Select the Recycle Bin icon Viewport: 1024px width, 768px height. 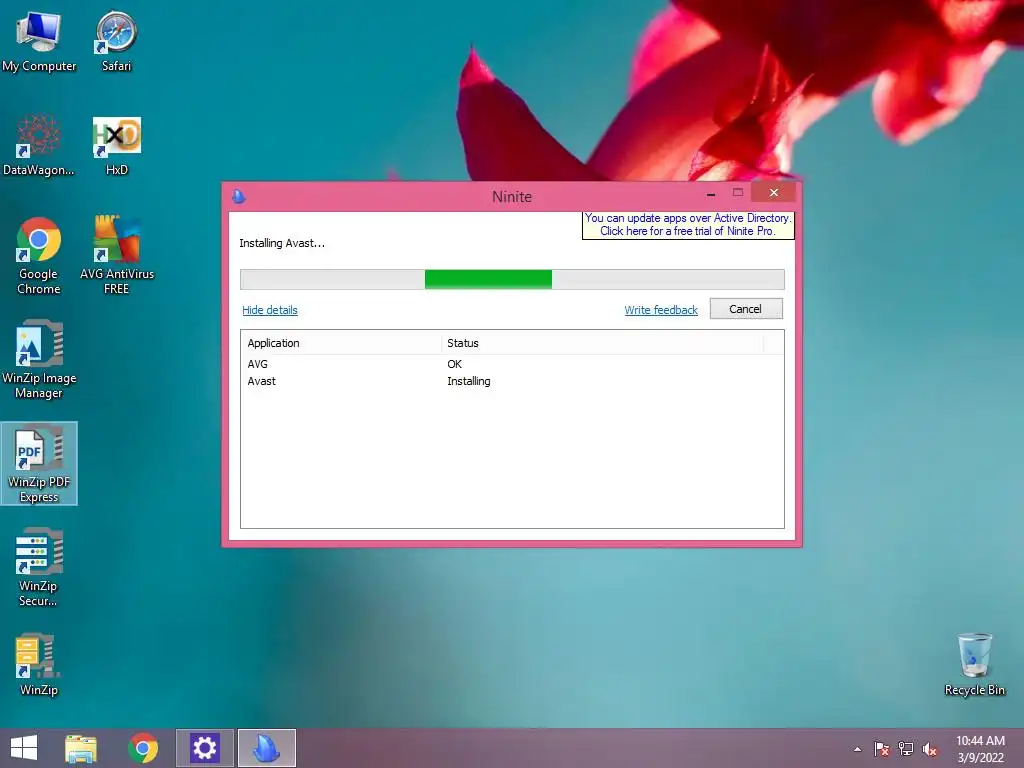(x=974, y=664)
